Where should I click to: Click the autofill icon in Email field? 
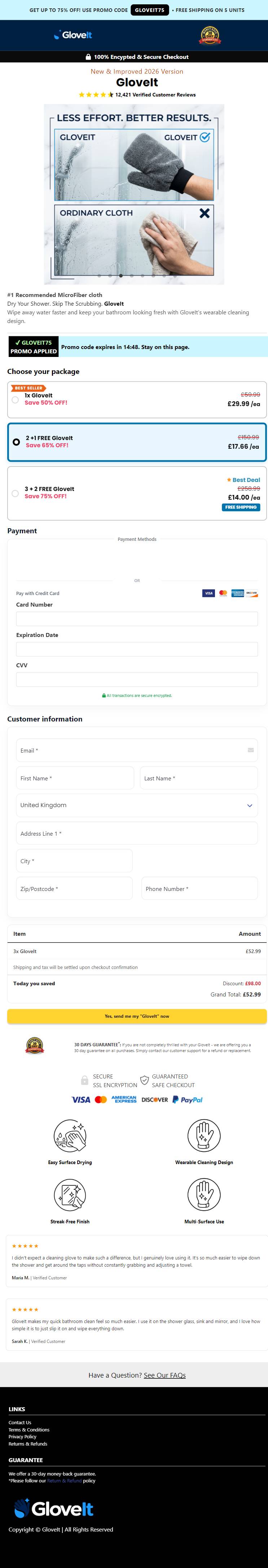[x=250, y=750]
